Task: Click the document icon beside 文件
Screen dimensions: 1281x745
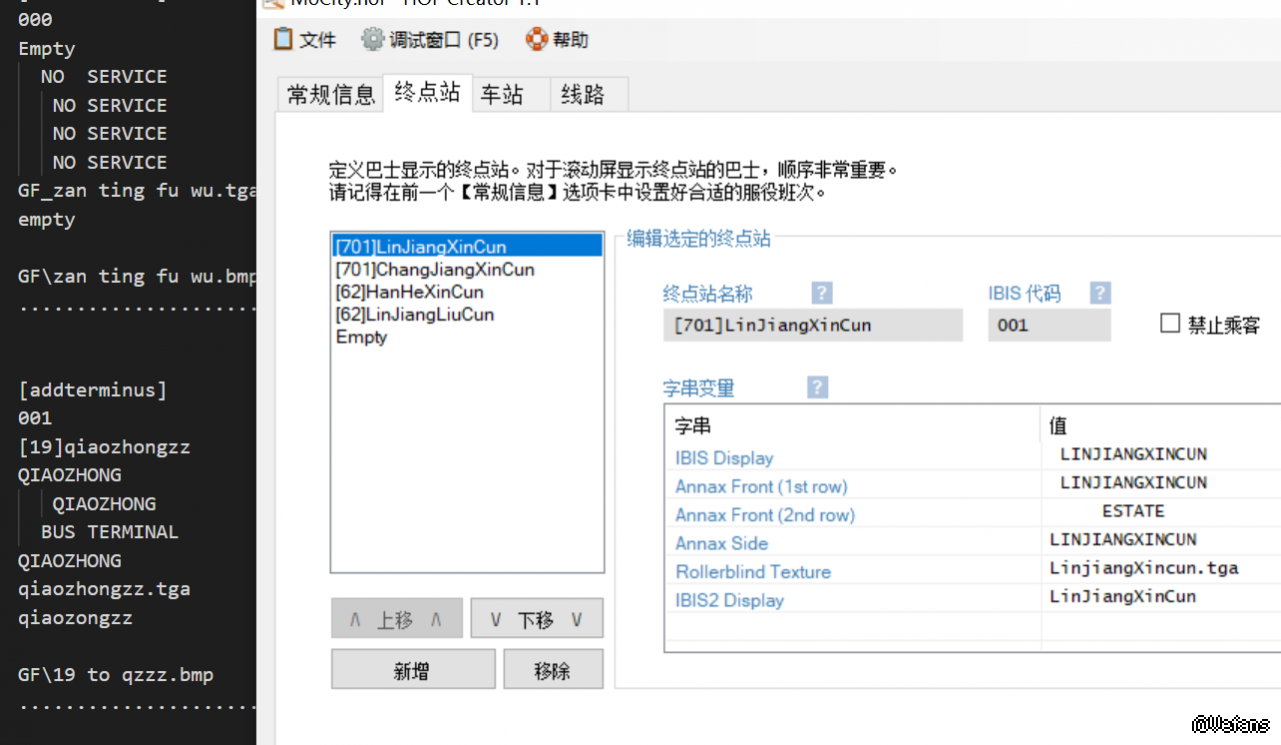Action: pos(283,39)
